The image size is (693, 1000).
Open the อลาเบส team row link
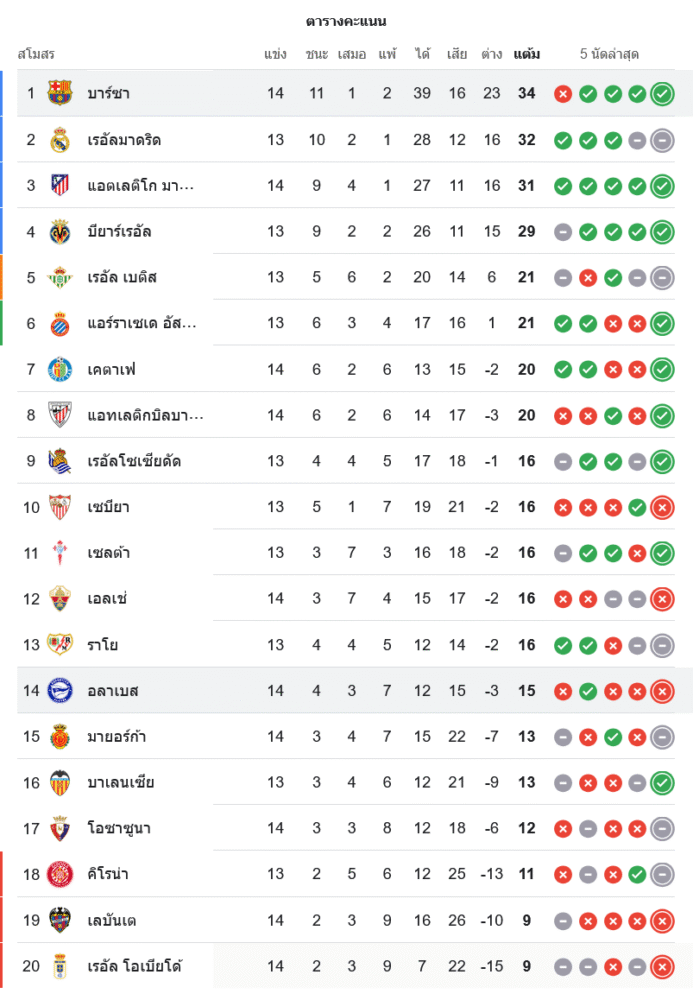click(x=112, y=691)
